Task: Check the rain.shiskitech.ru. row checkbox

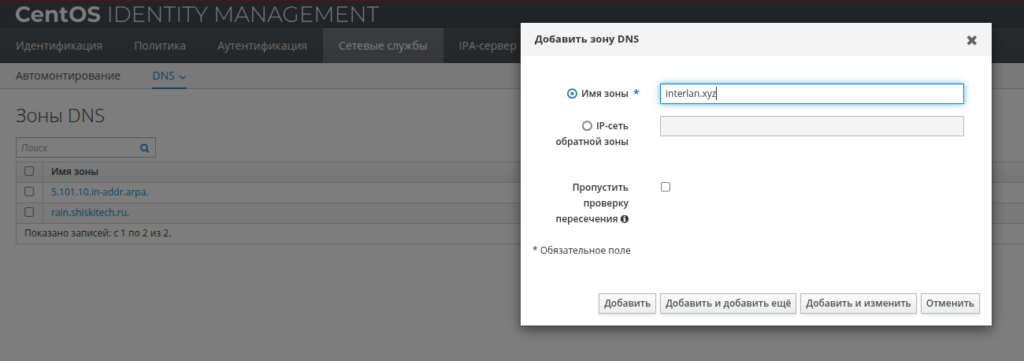Action: coord(29,212)
